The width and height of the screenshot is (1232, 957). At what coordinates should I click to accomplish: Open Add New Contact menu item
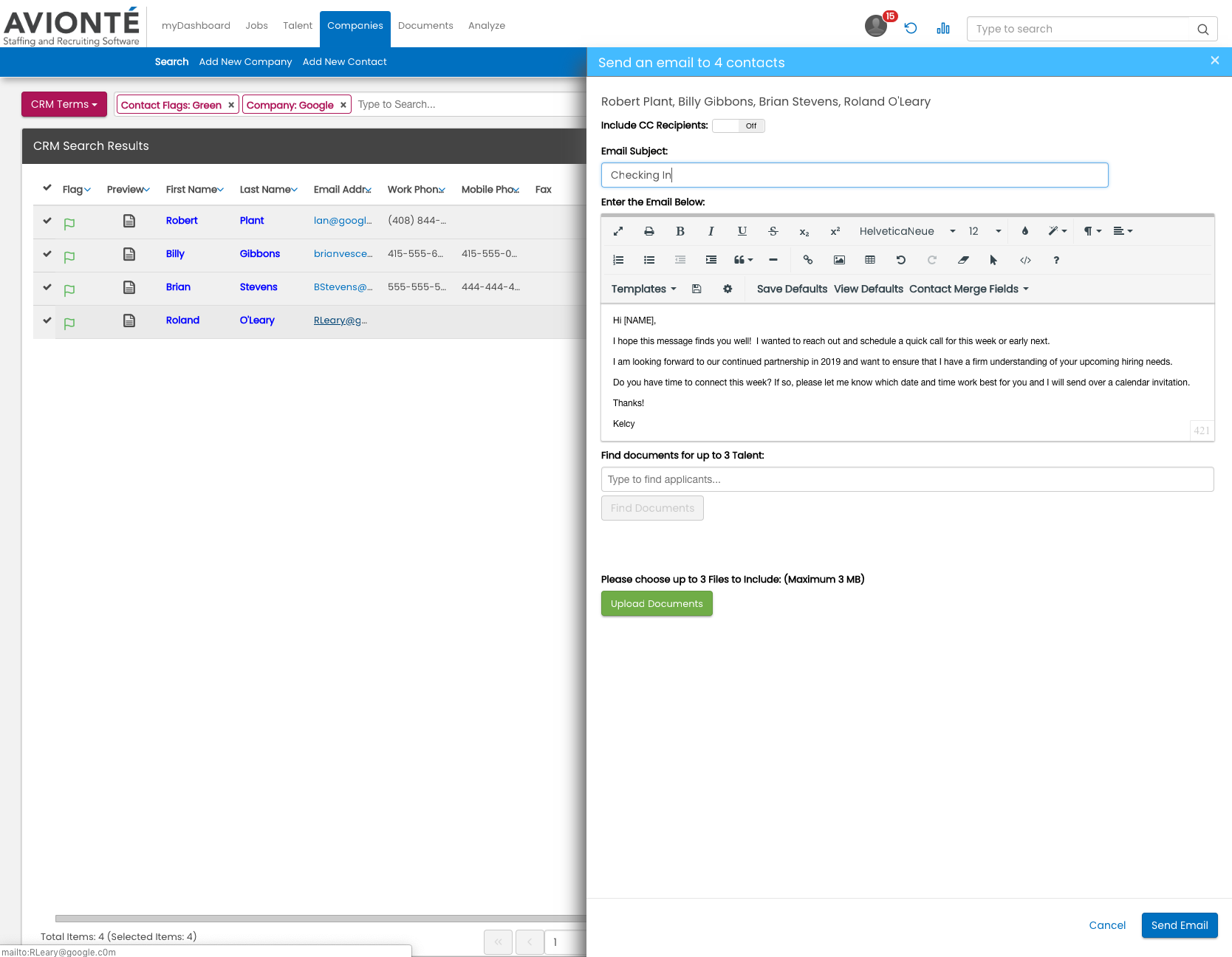[x=344, y=62]
